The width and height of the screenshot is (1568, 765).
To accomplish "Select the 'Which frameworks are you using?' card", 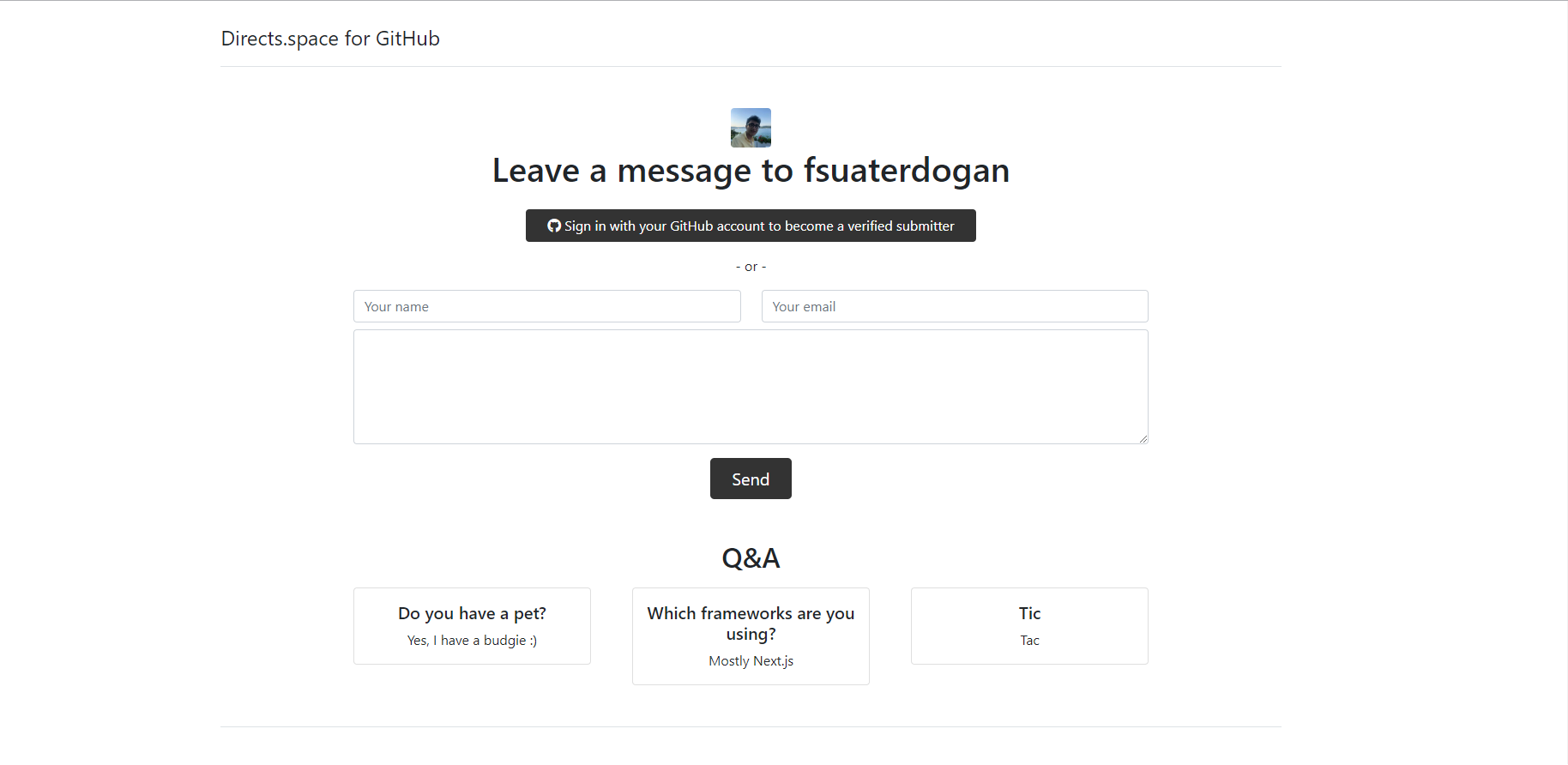I will pos(751,636).
